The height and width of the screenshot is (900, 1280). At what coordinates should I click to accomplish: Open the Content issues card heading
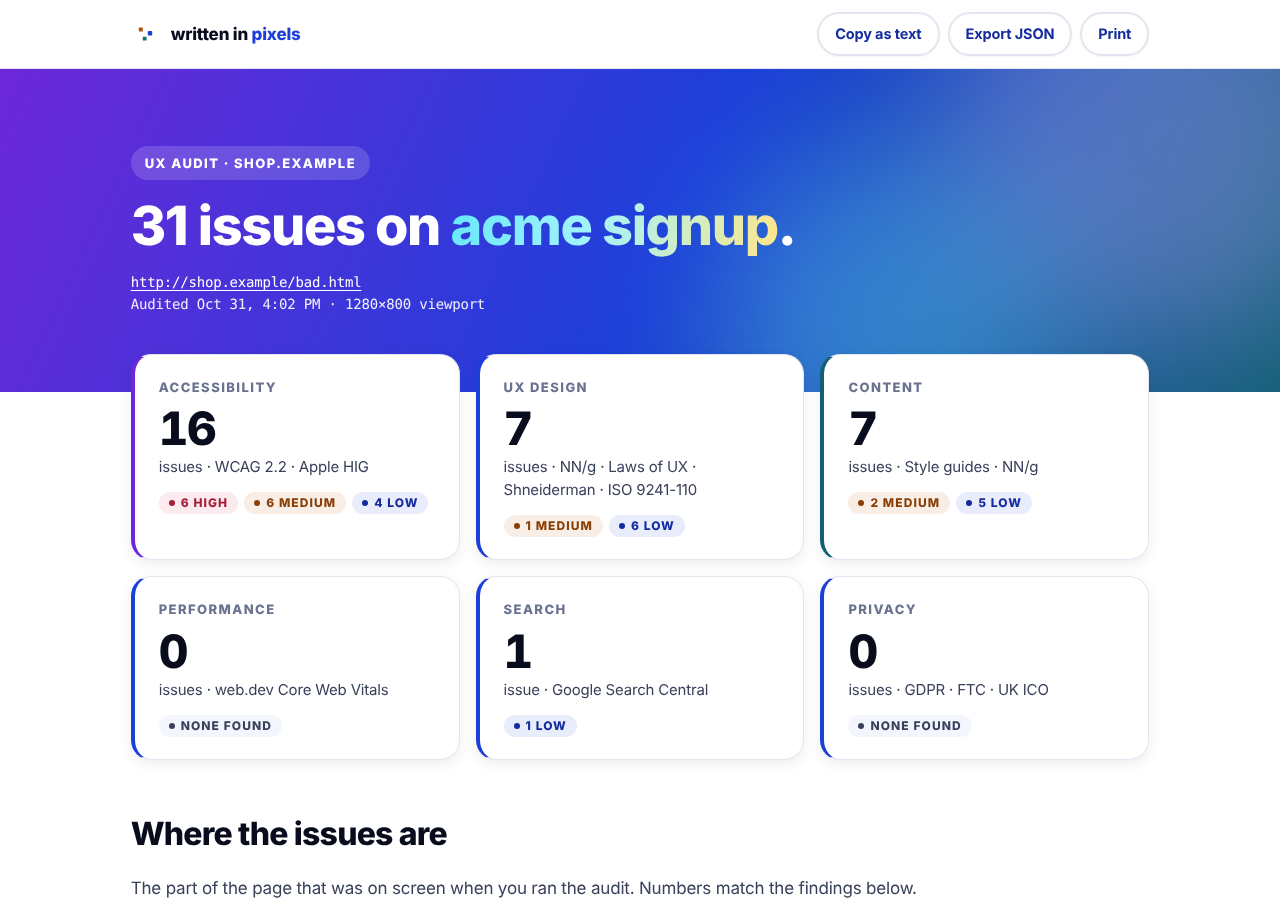(x=885, y=387)
